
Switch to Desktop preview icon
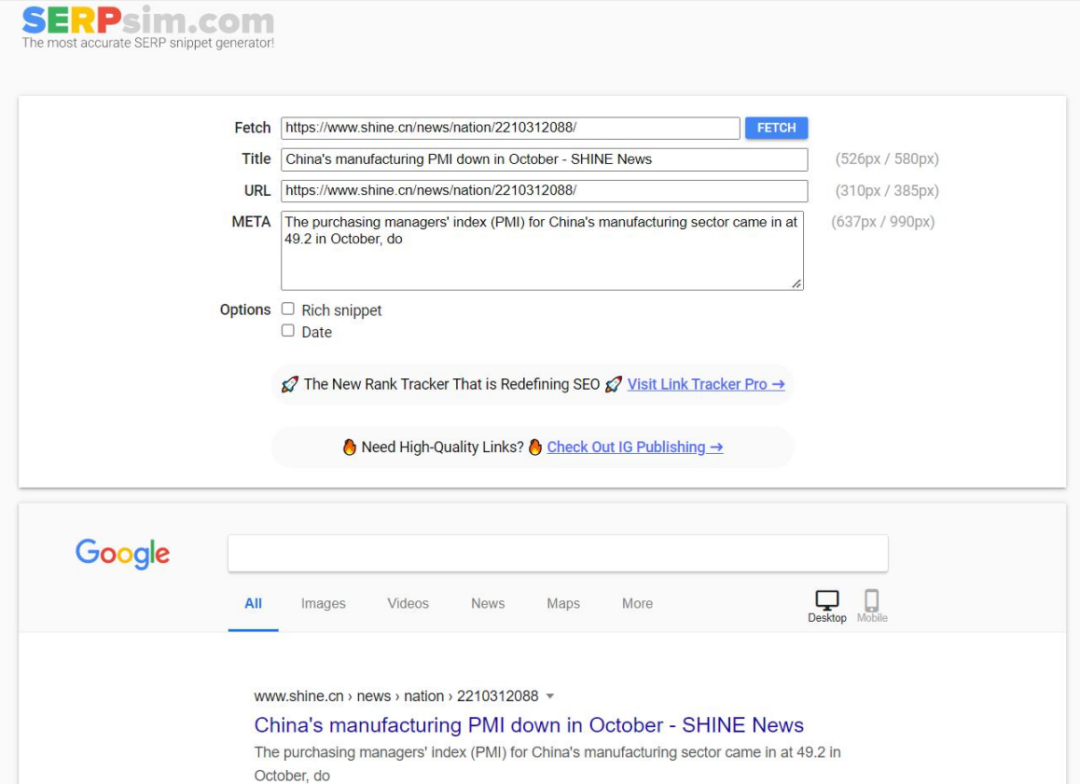point(827,601)
